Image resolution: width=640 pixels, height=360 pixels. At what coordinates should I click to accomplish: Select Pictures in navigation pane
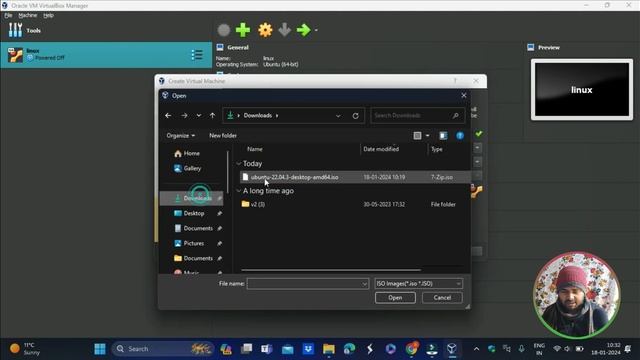[194, 243]
